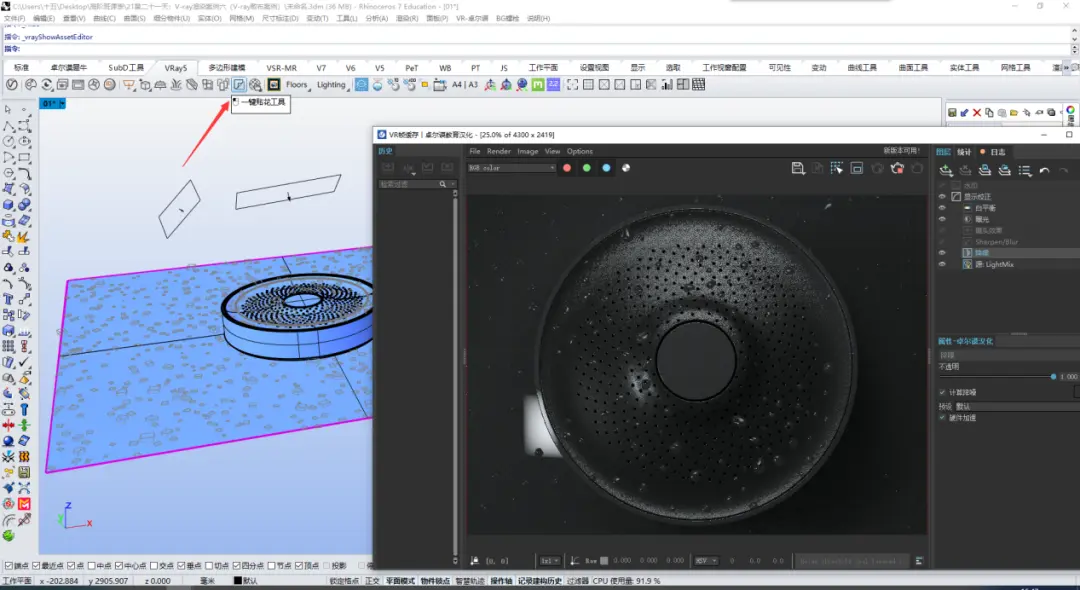1080x590 pixels.
Task: Open the Floors toolbar dropdown
Action: click(x=298, y=85)
